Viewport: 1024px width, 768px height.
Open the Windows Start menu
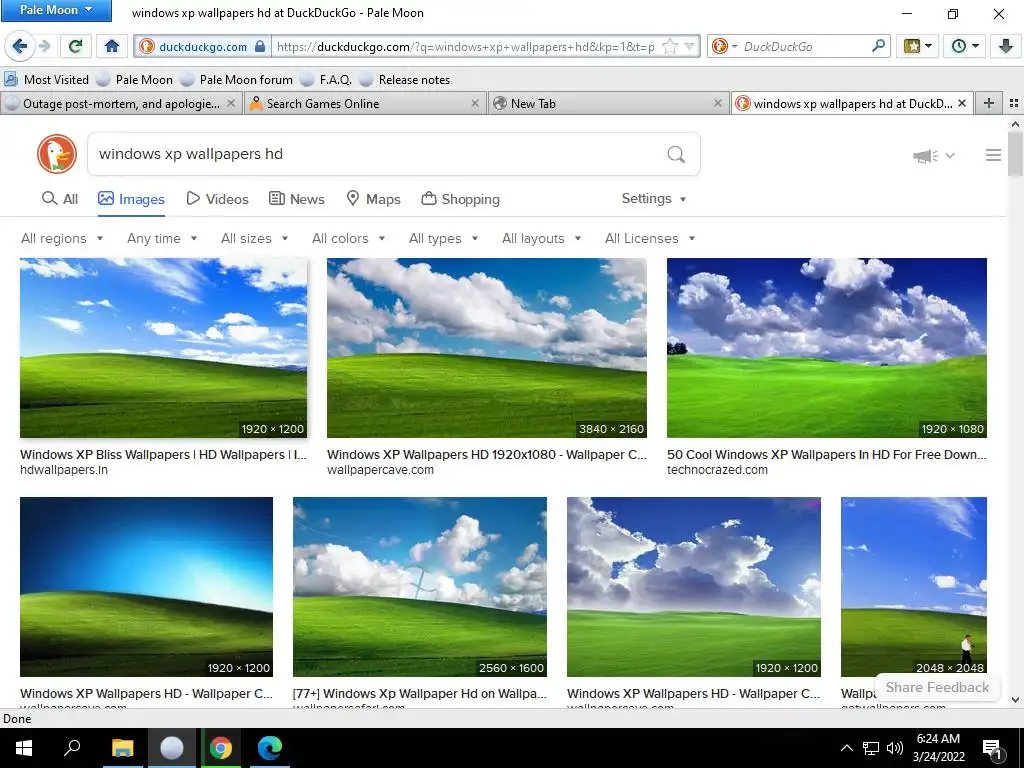pos(24,748)
